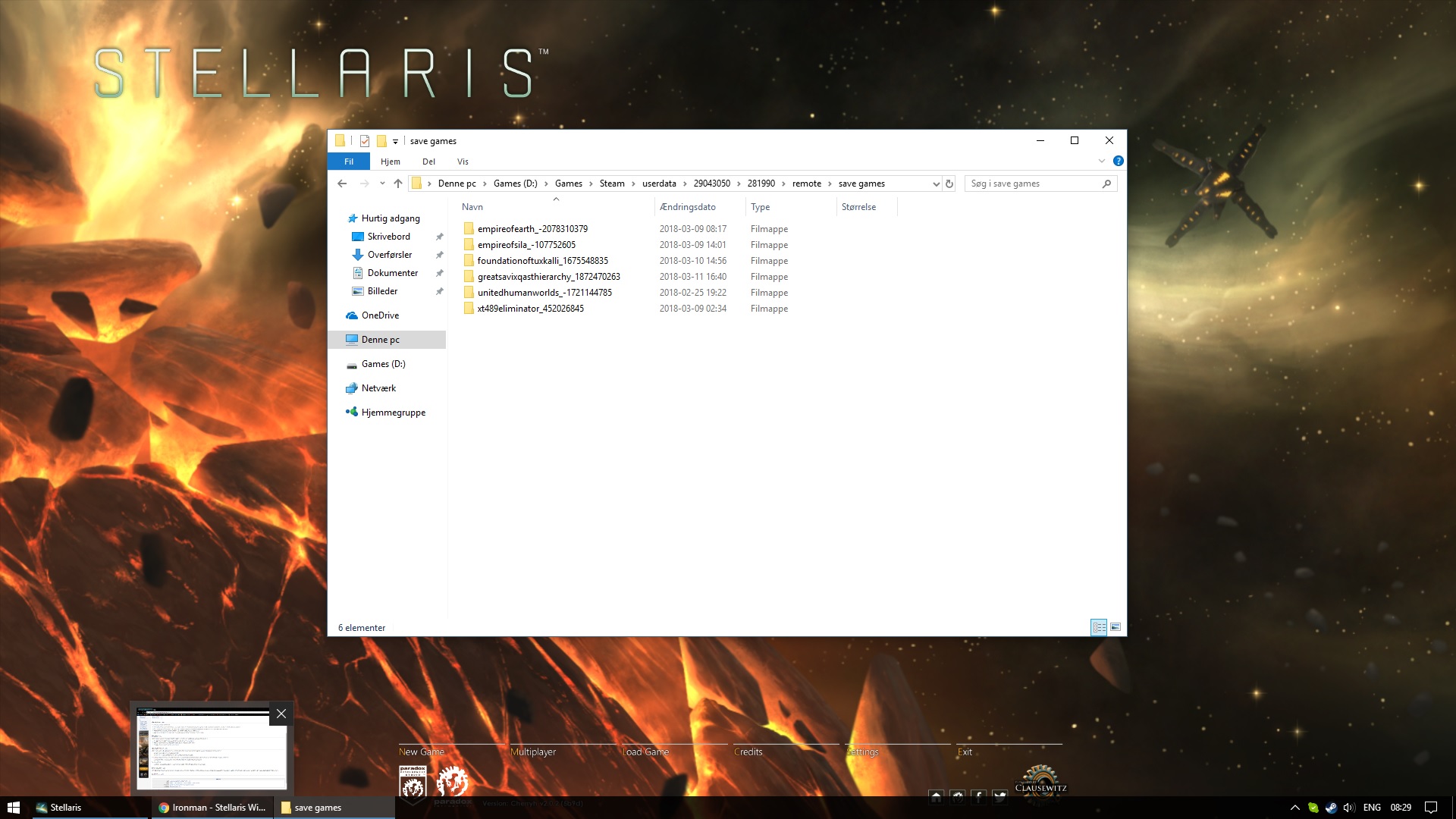The height and width of the screenshot is (819, 1456).
Task: Open the volume speaker icon
Action: 1349,808
